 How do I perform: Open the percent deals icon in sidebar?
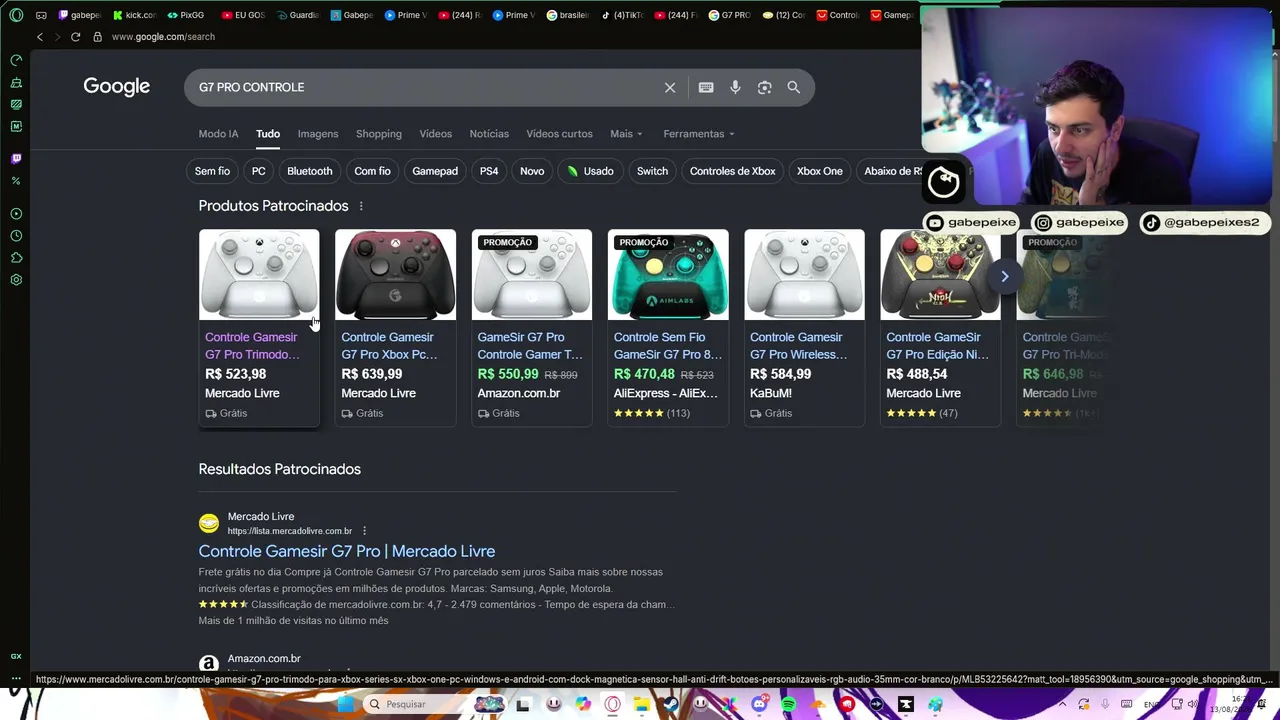(x=16, y=181)
